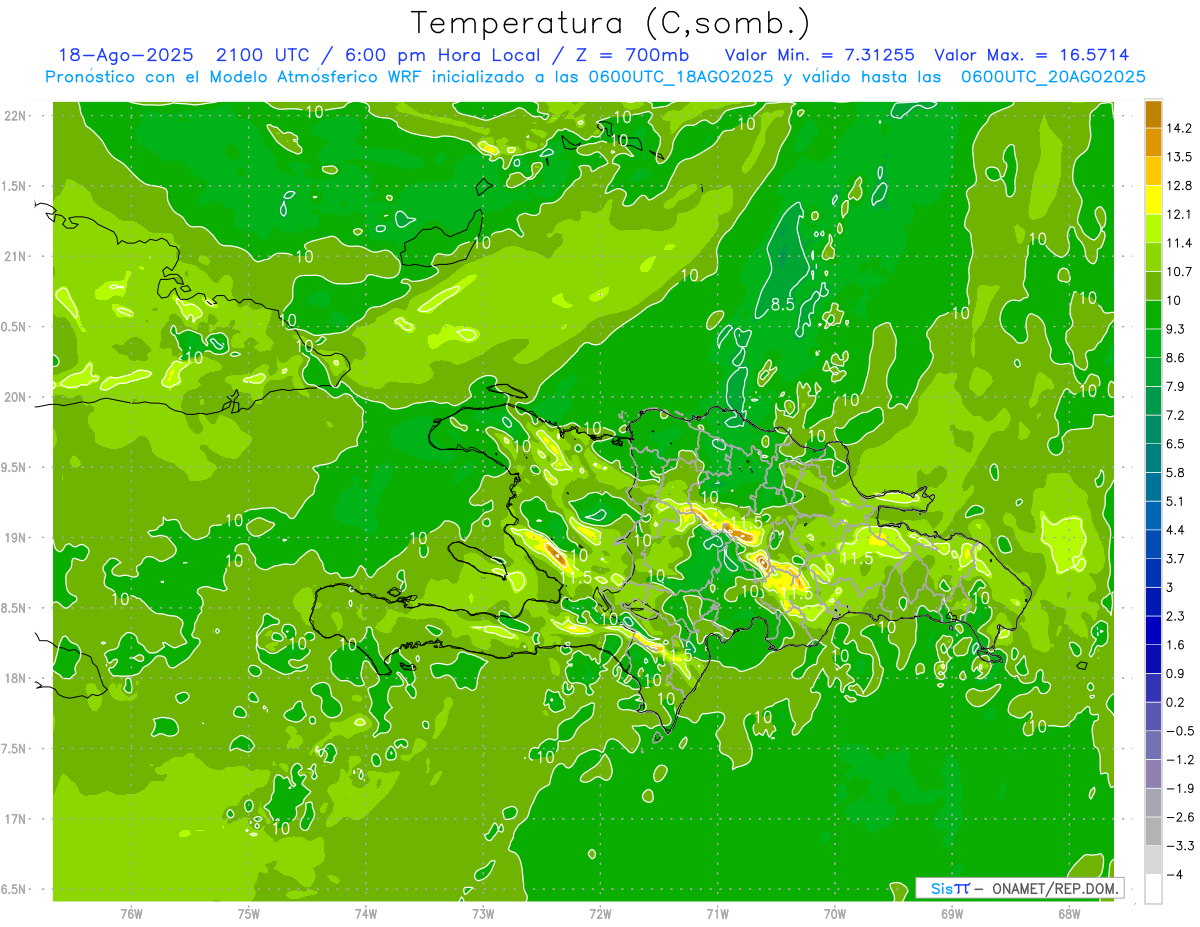1200x927 pixels.
Task: Click the "17N" latitude label
Action: pos(14,819)
